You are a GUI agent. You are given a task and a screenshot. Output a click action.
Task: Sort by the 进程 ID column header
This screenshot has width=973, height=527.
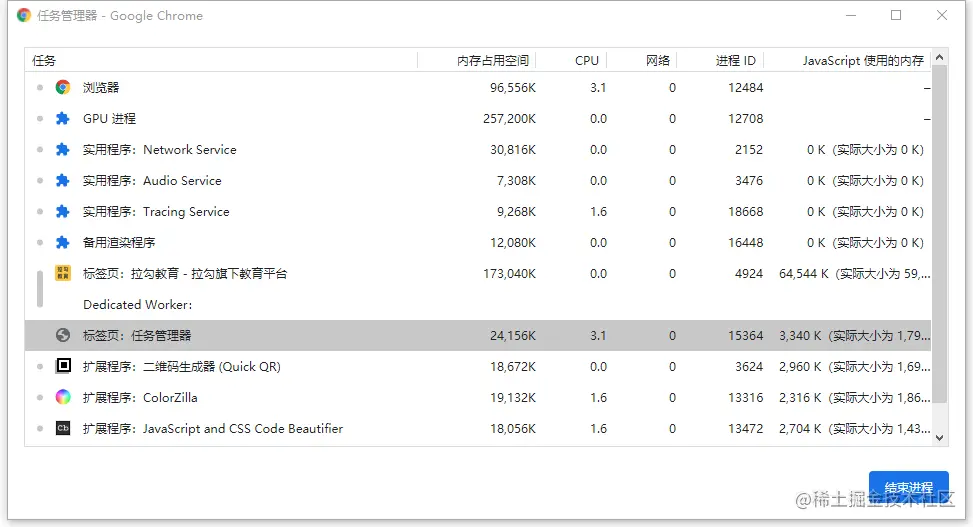(720, 60)
